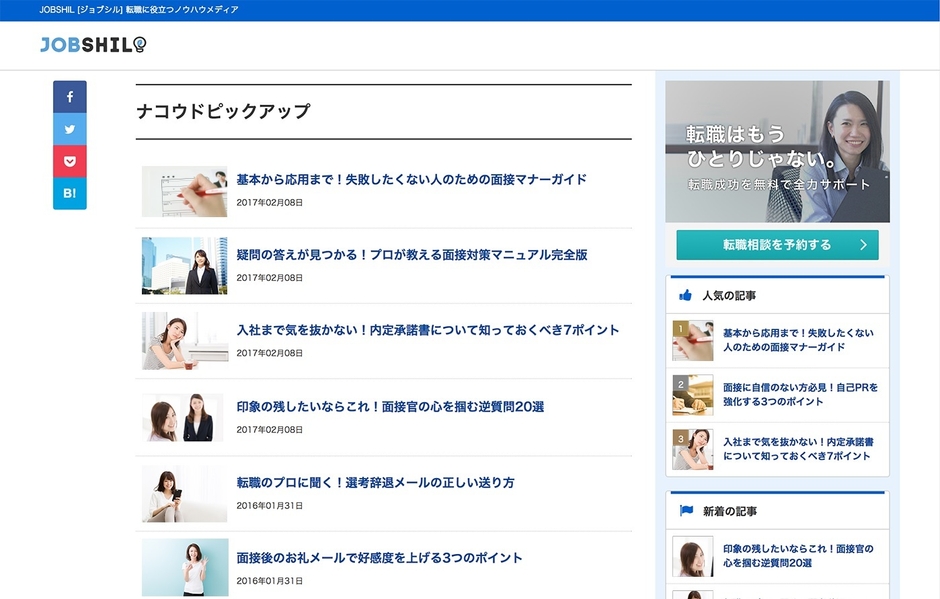
Task: Open article 転職のプロに聞く！選考辞退メールの正しい送り方
Action: (375, 483)
